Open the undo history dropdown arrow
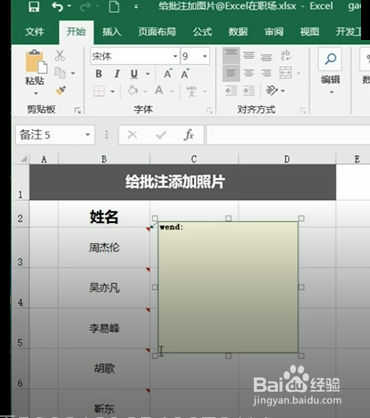Screen dimensions: 370x418 [x=69, y=6]
